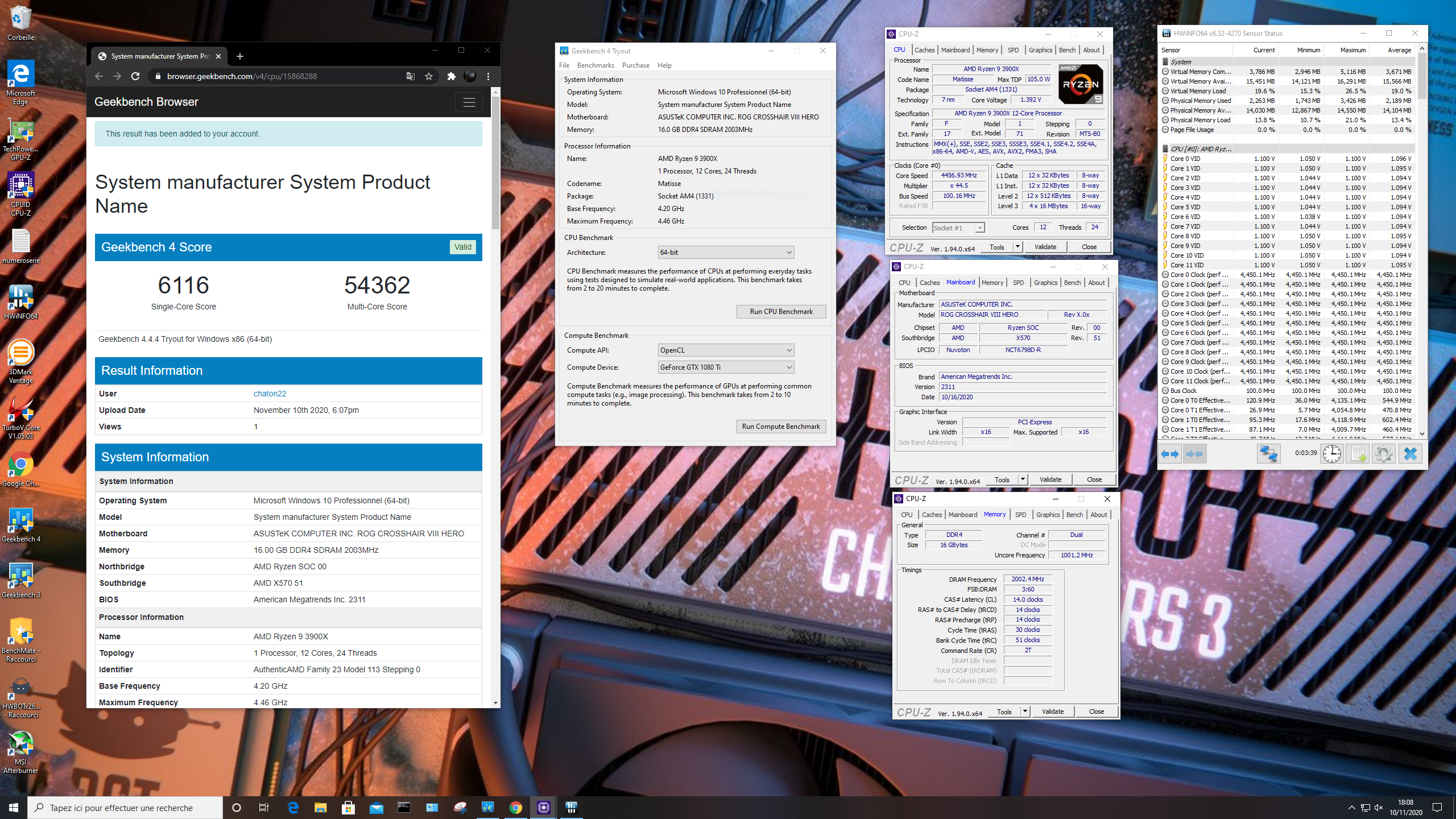Open Geekbench Purchase menu

636,65
